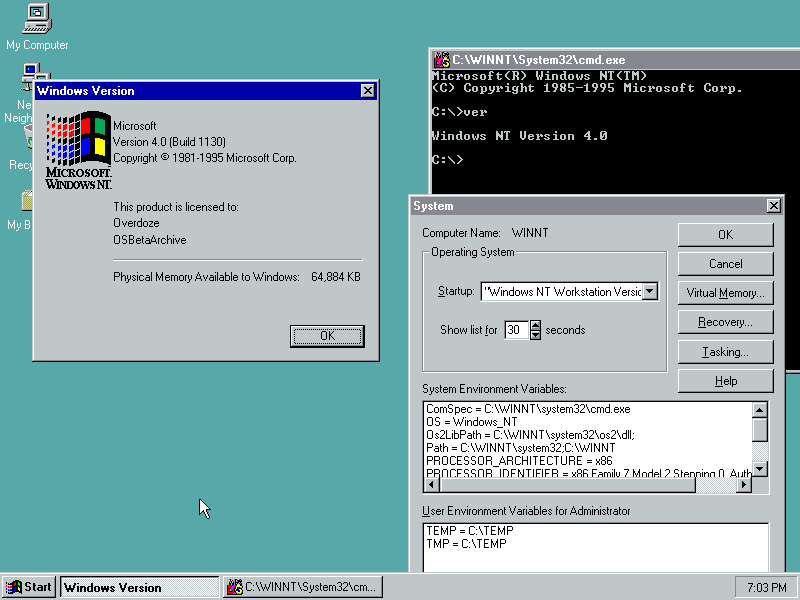Open the Tasking settings
The image size is (800, 600).
726,352
